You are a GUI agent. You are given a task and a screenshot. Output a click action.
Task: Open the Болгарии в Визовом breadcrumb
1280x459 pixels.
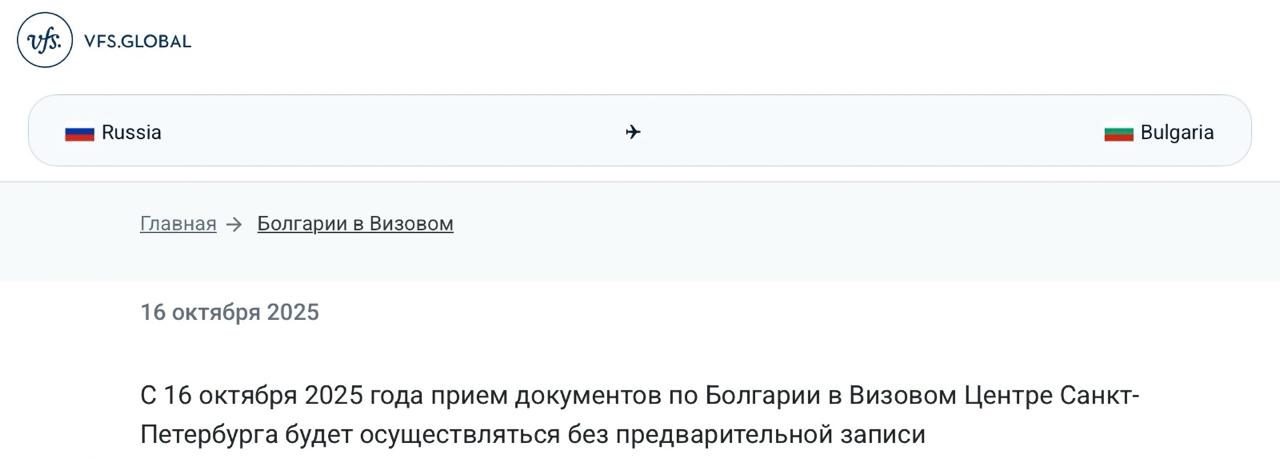(x=355, y=224)
